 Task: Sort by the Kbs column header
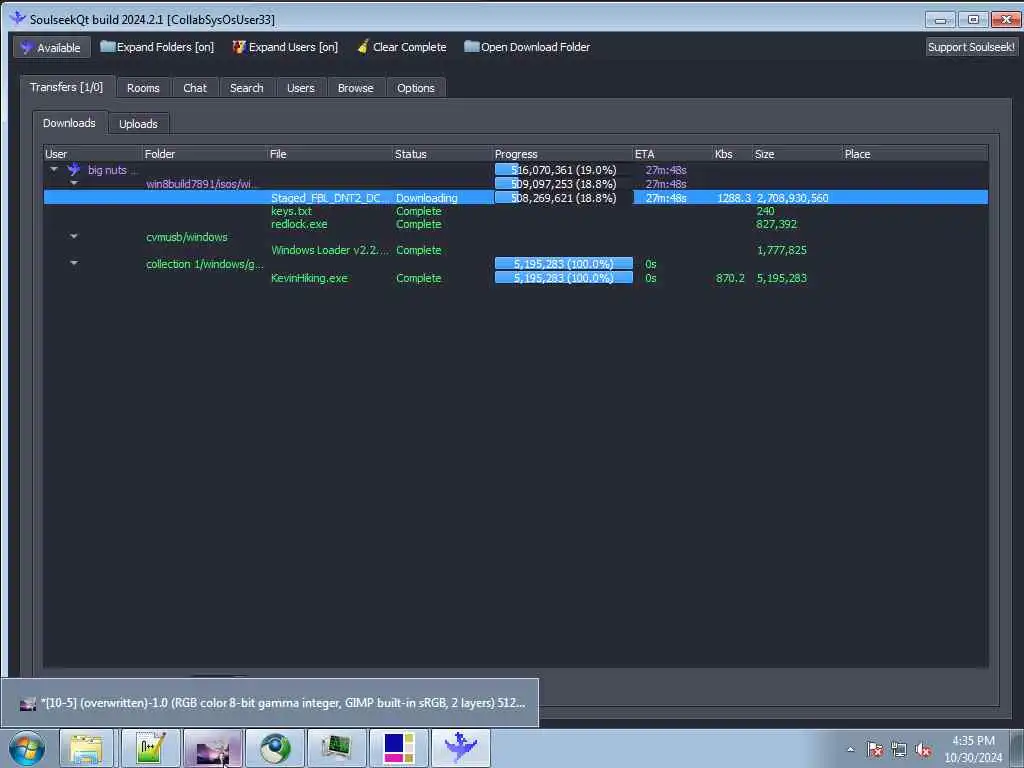(x=733, y=154)
